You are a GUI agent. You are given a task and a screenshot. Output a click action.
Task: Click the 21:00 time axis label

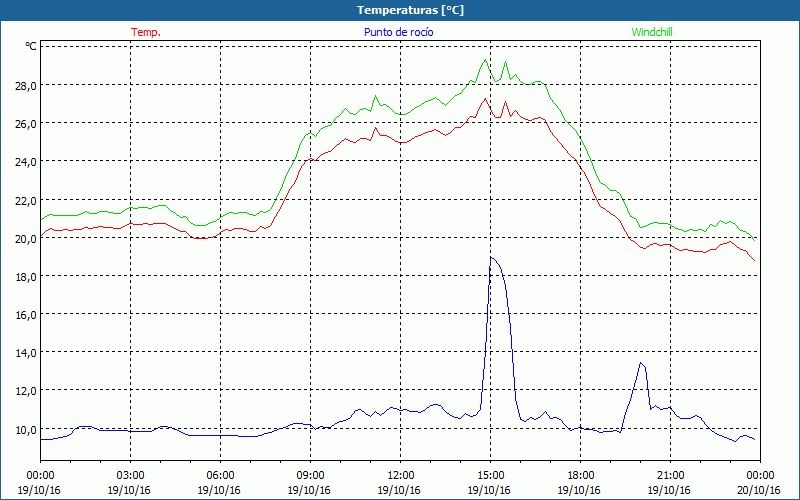point(670,476)
